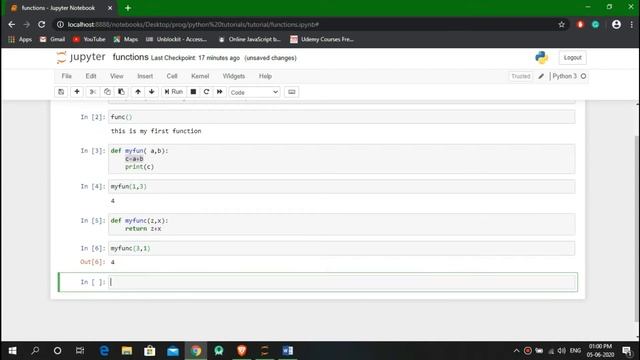The height and width of the screenshot is (360, 640).
Task: Click the red extension icon in Chrome toolbar
Action: 580,24
